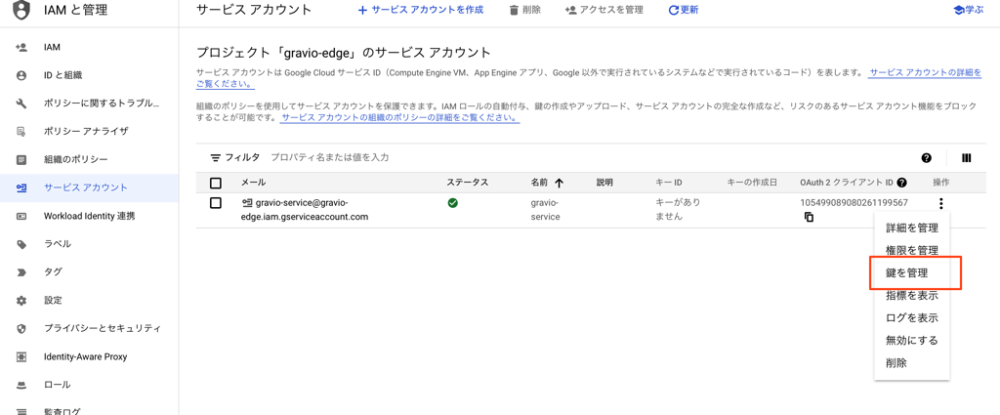Open サービス アカウントの組織のポリシーの詳細 link

click(x=399, y=118)
